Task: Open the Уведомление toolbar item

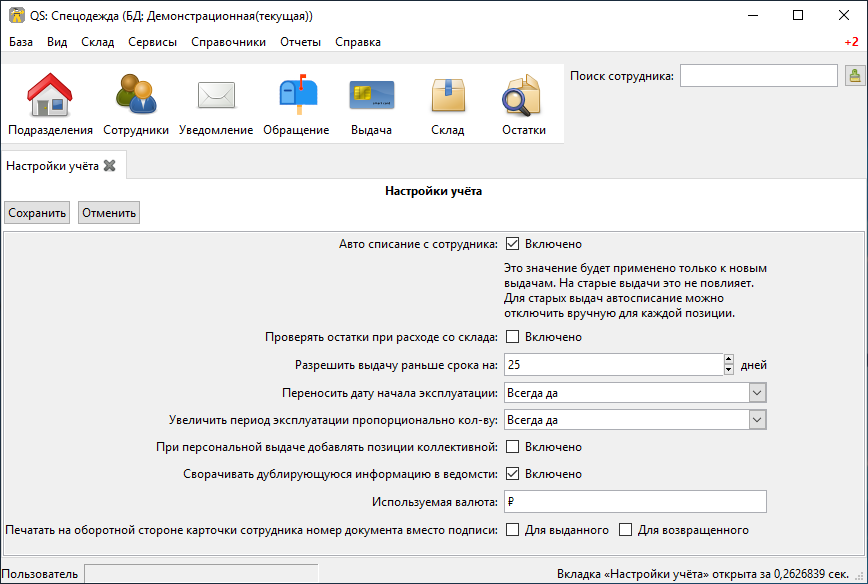Action: [x=216, y=104]
